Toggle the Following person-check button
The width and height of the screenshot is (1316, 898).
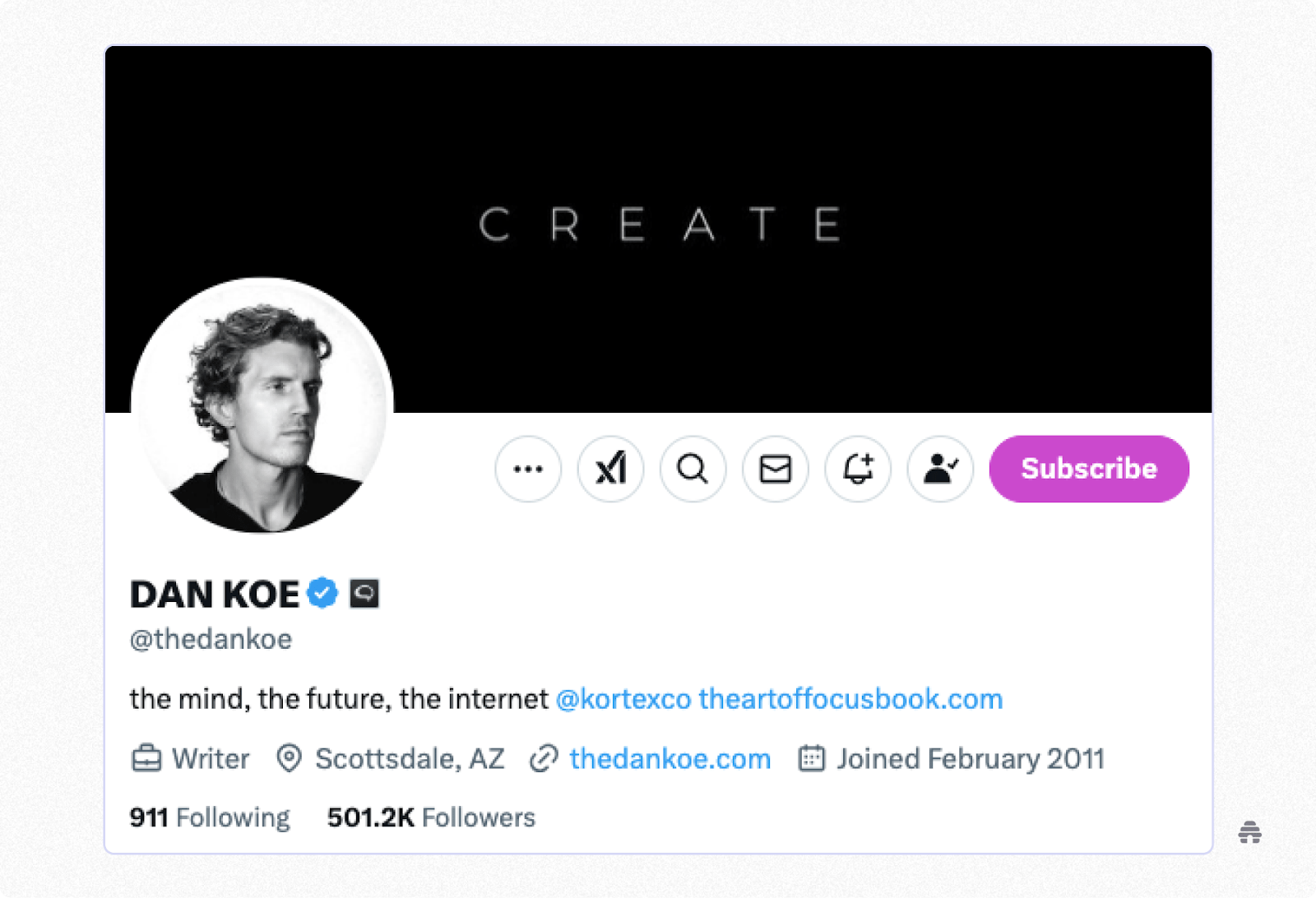coord(940,469)
